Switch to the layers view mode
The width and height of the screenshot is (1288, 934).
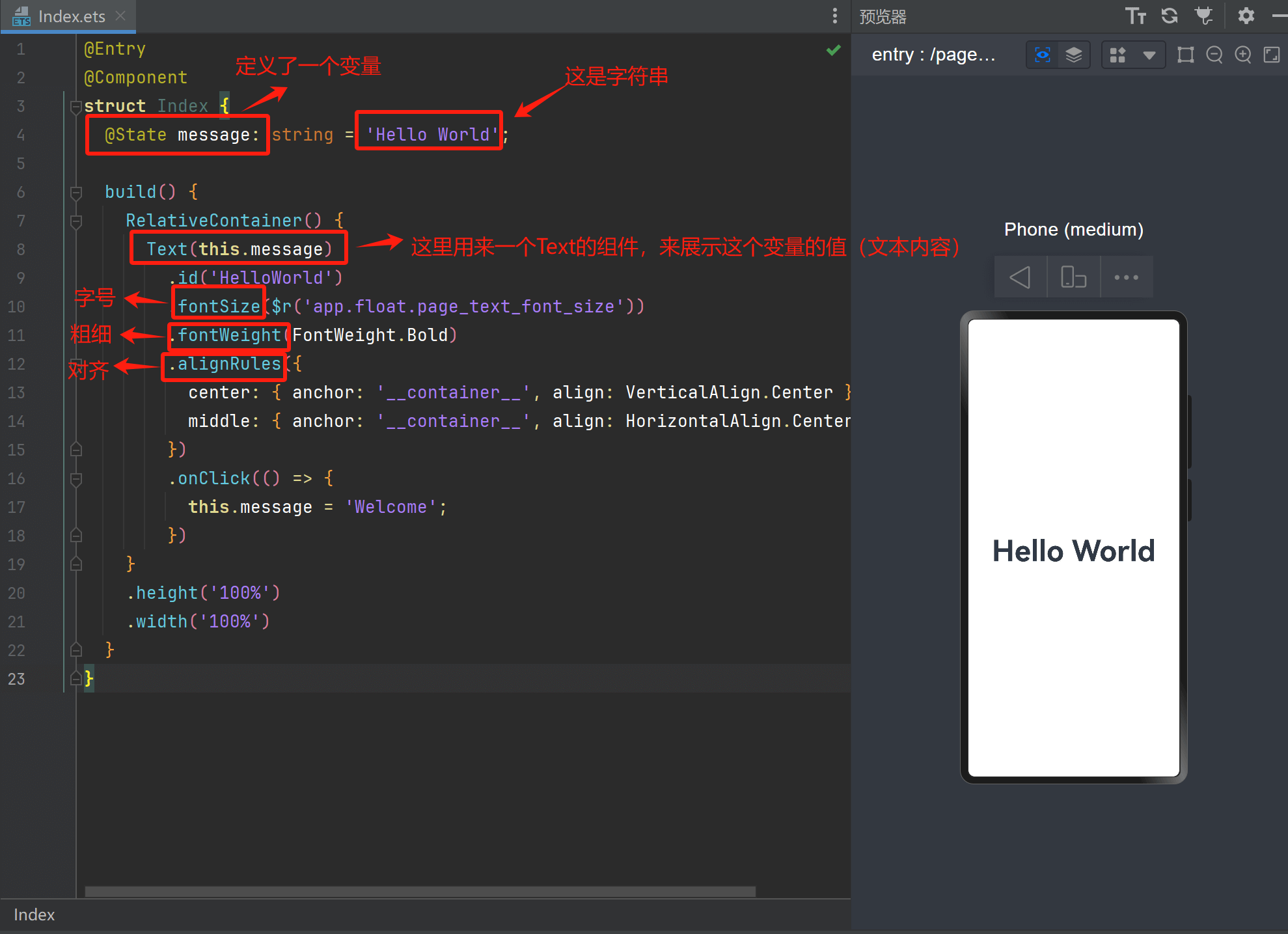point(1073,55)
